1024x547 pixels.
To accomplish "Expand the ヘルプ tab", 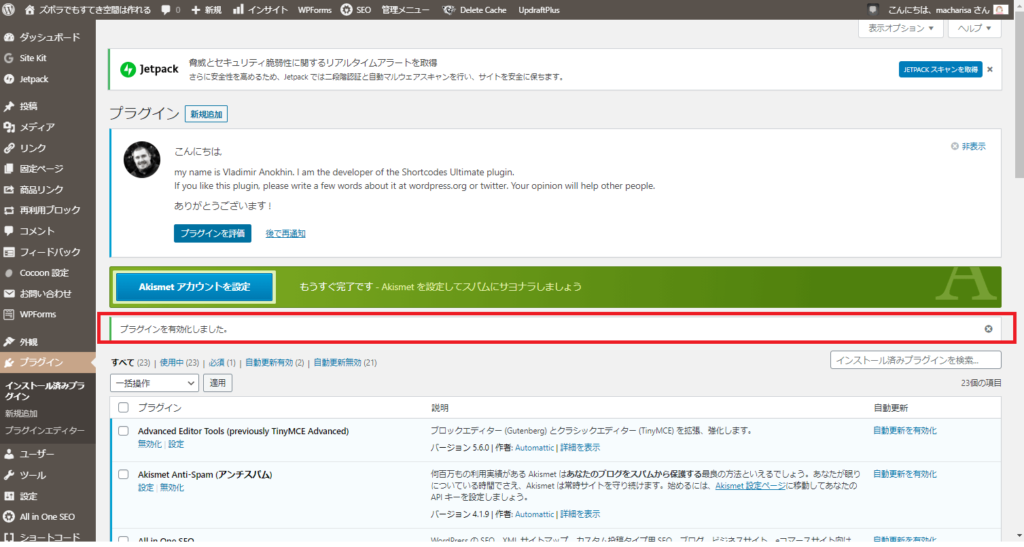I will tap(974, 29).
